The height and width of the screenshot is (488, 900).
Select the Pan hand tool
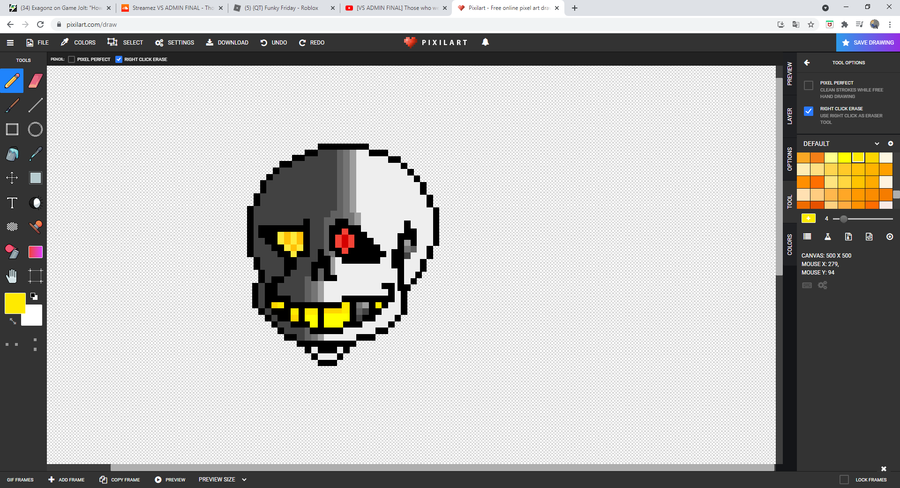pyautogui.click(x=11, y=276)
